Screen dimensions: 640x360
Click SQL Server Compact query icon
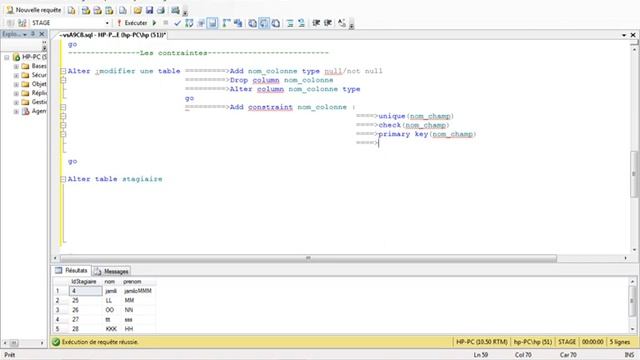(x=122, y=10)
